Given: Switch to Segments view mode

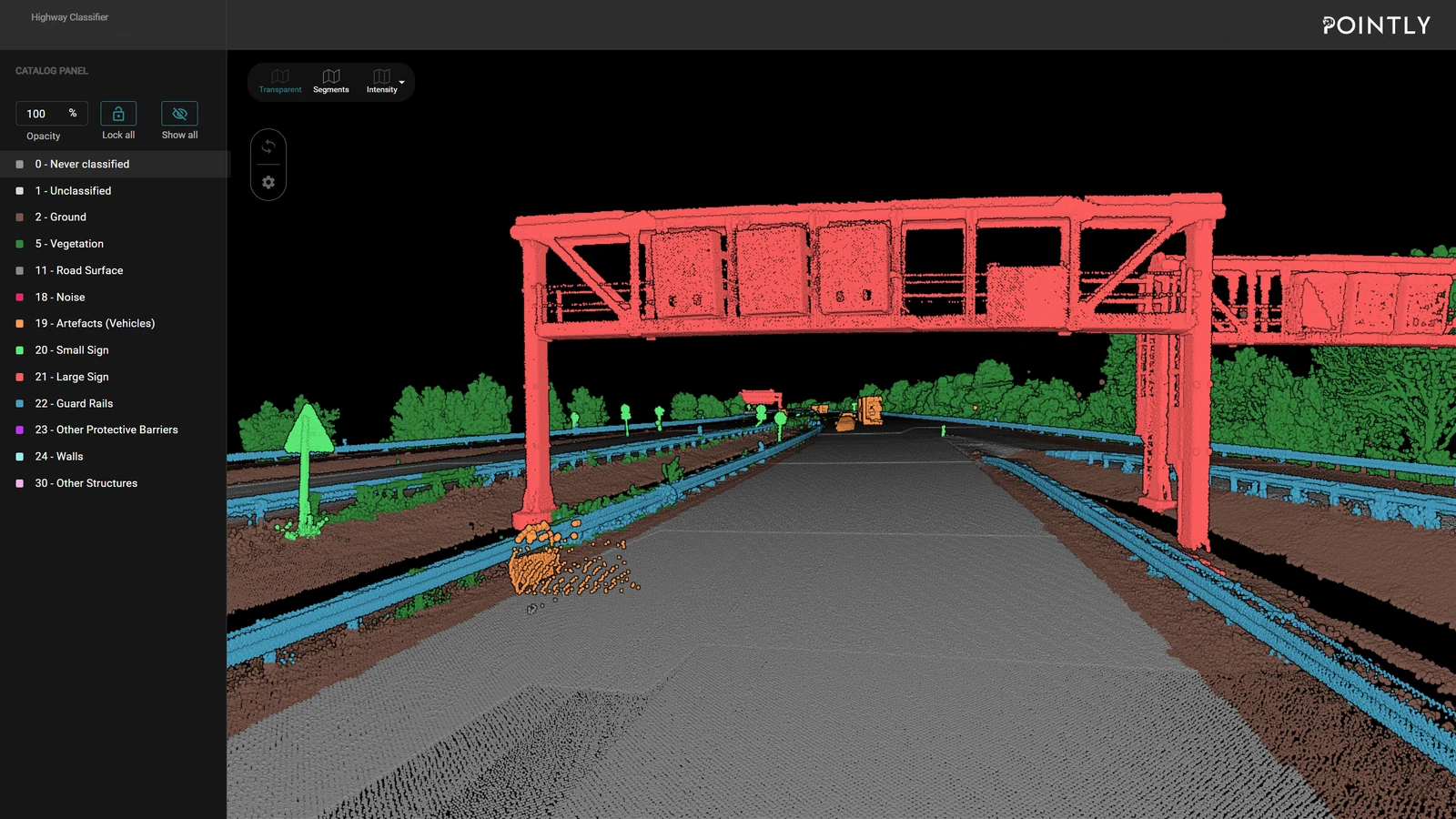Looking at the screenshot, I should point(330,81).
